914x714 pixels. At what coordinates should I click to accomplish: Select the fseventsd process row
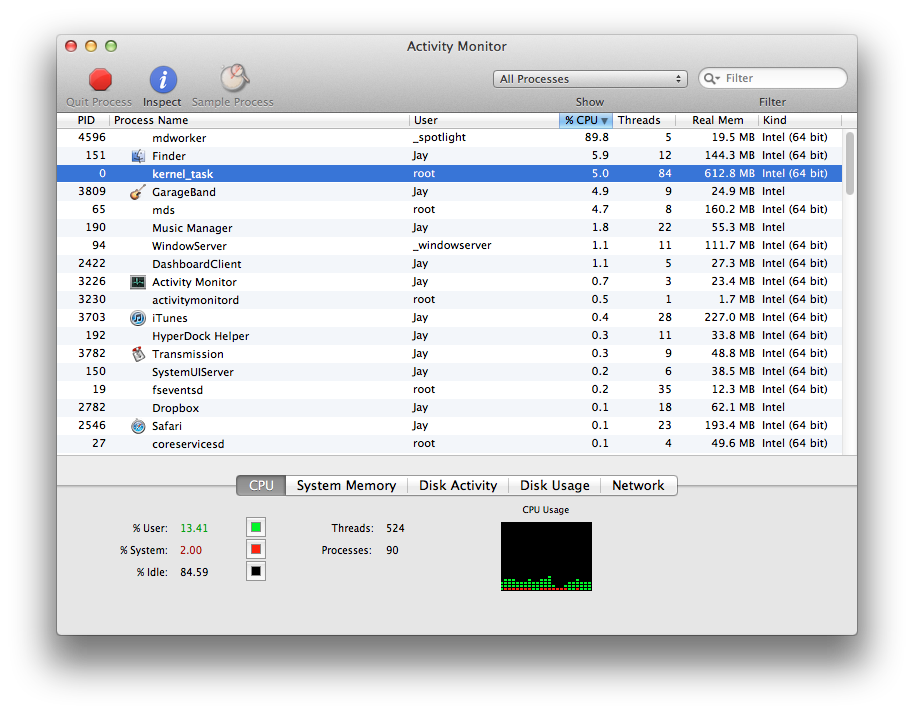(x=449, y=390)
